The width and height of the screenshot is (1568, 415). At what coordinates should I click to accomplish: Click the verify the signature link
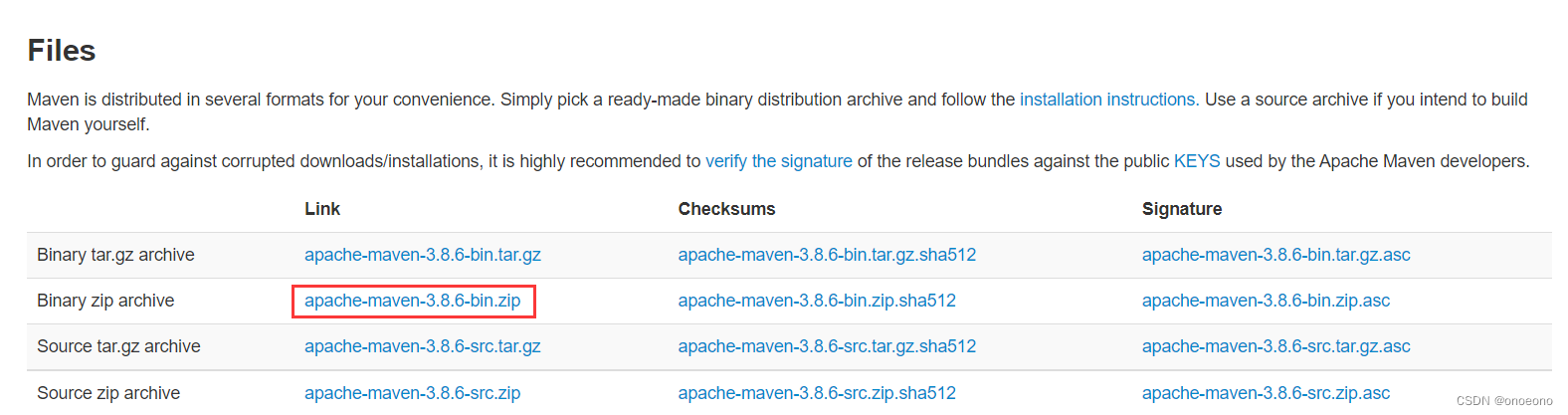tap(778, 161)
